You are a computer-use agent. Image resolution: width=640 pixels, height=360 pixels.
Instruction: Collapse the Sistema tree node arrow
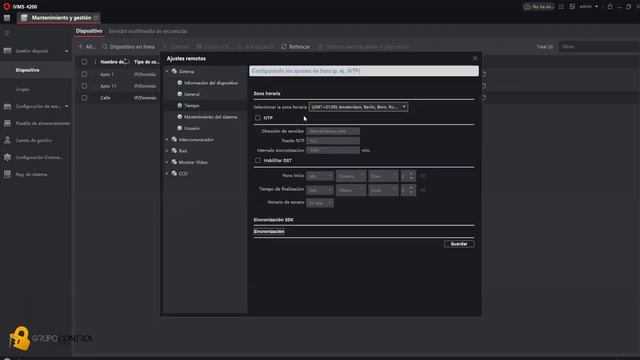point(167,71)
